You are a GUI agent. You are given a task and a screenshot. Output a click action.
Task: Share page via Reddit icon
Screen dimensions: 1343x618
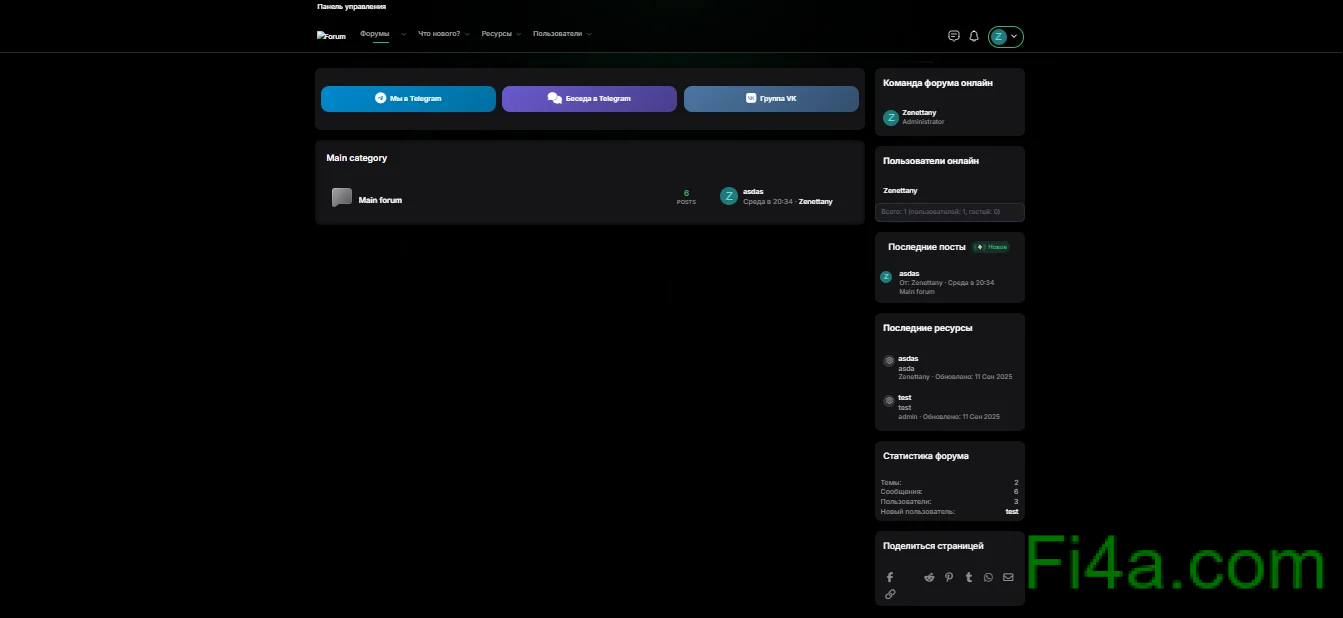tap(929, 577)
